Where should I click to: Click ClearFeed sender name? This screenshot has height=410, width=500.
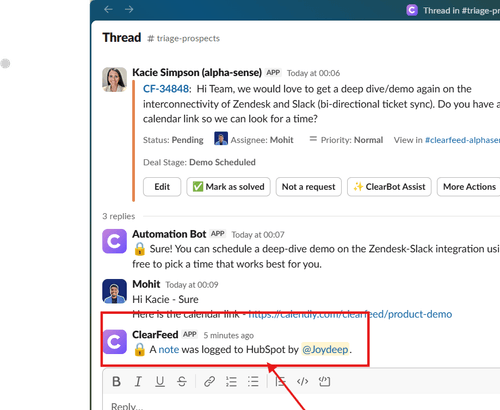point(155,334)
